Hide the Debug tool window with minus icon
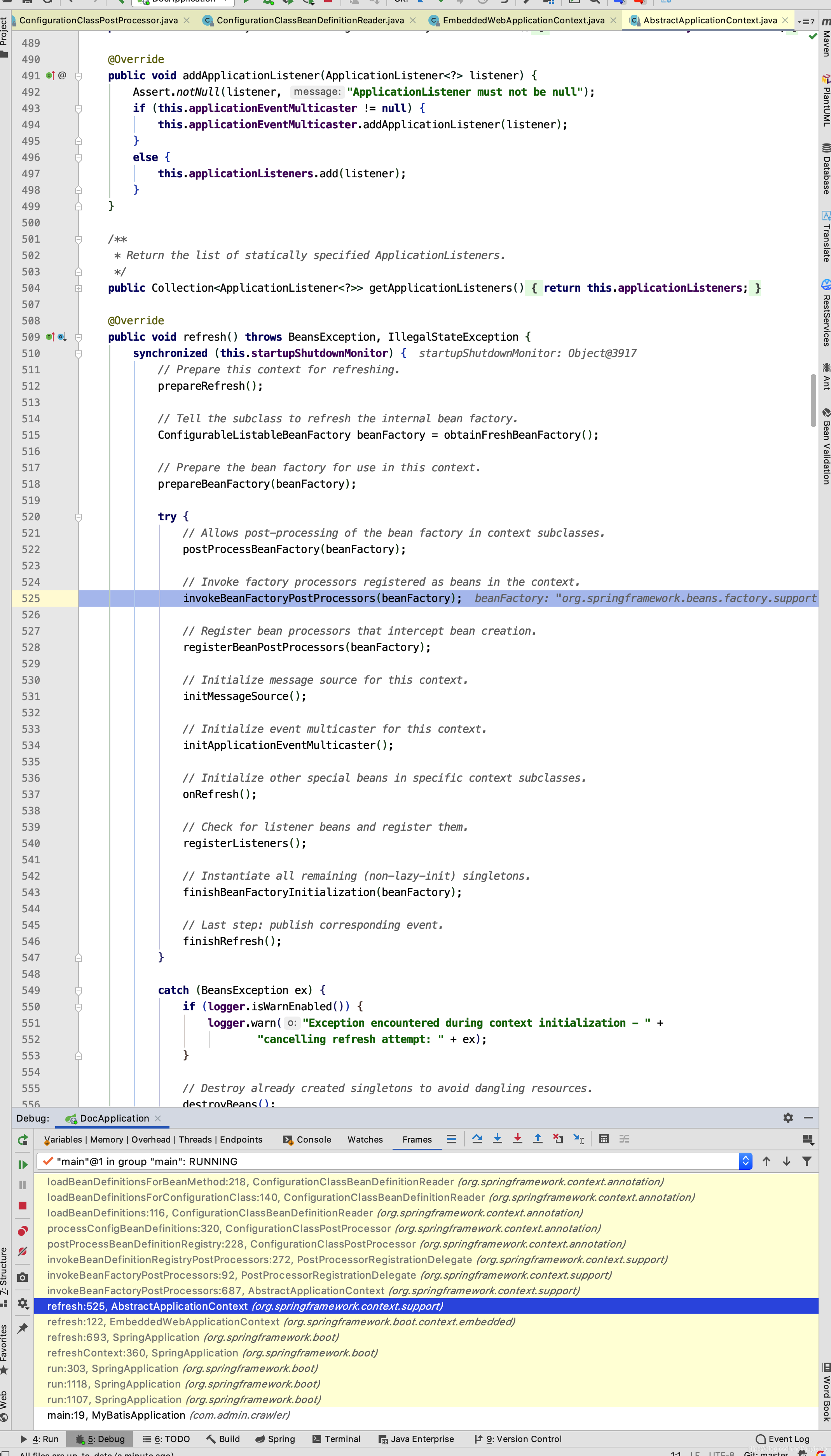 [808, 1118]
